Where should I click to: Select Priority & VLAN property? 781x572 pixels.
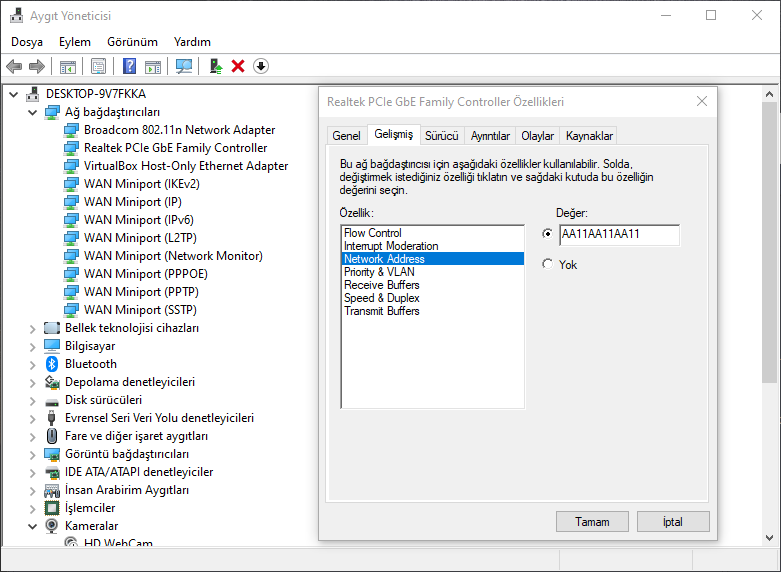[433, 272]
